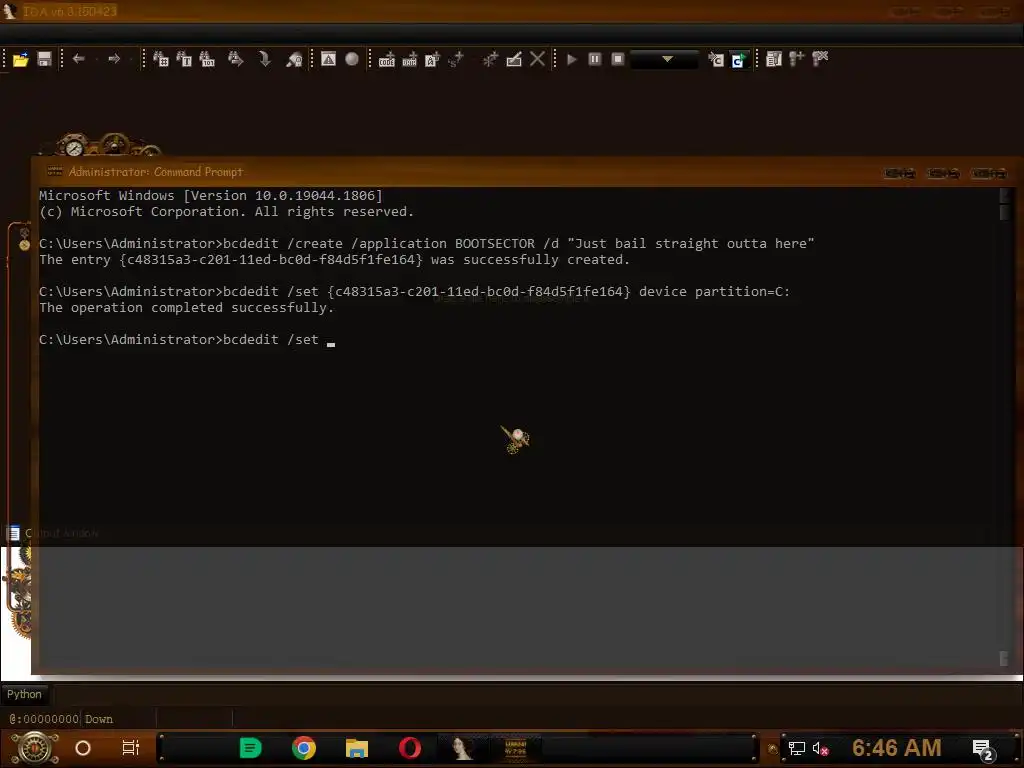1024x768 pixels.
Task: Click the binoculars search icon with grid
Action: (161, 59)
